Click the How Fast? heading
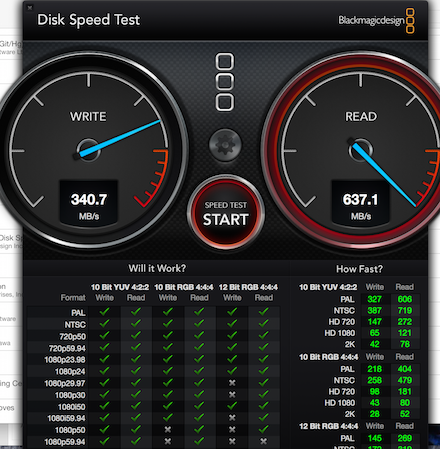The width and height of the screenshot is (440, 449). 359,269
